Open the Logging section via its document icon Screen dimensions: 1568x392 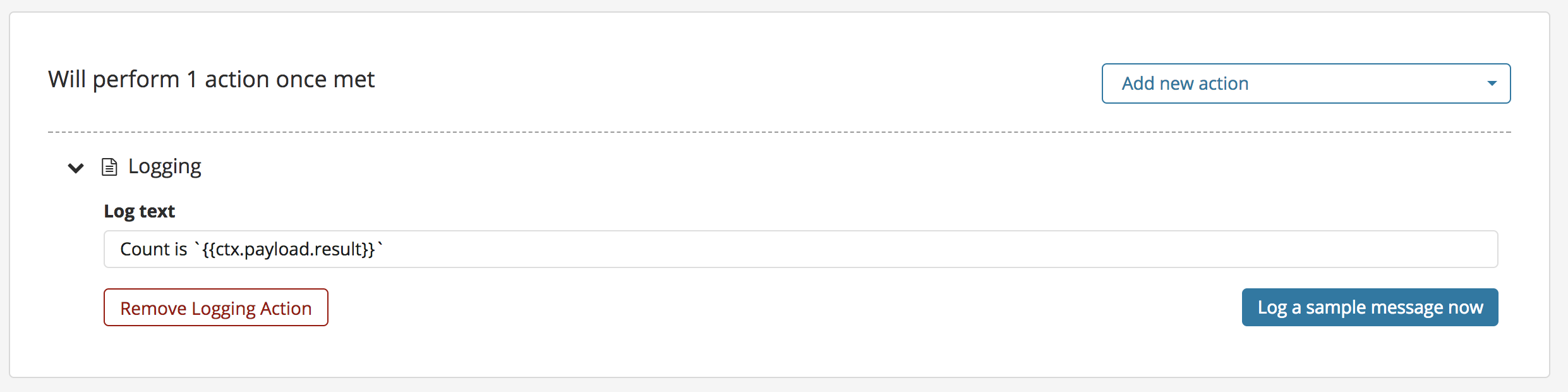tap(109, 166)
